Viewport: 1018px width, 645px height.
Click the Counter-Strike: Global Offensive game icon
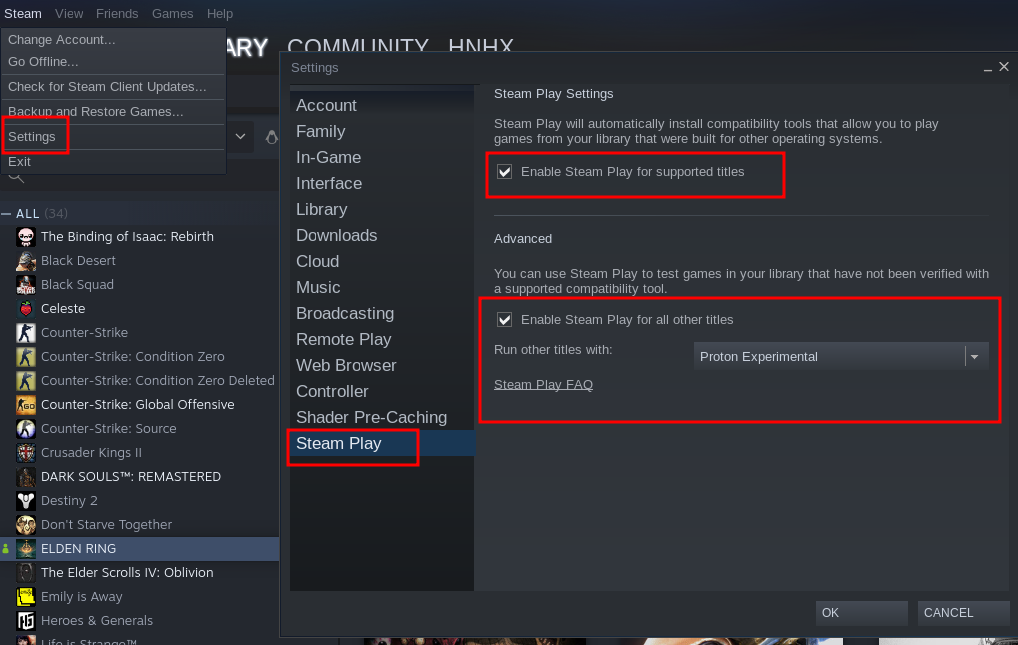26,405
